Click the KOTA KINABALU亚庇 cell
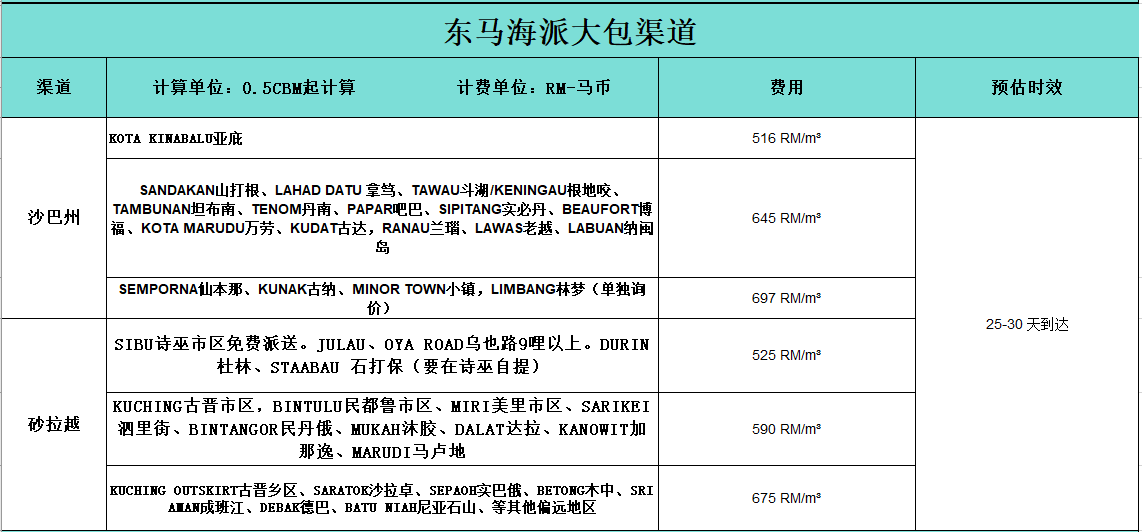 point(382,138)
